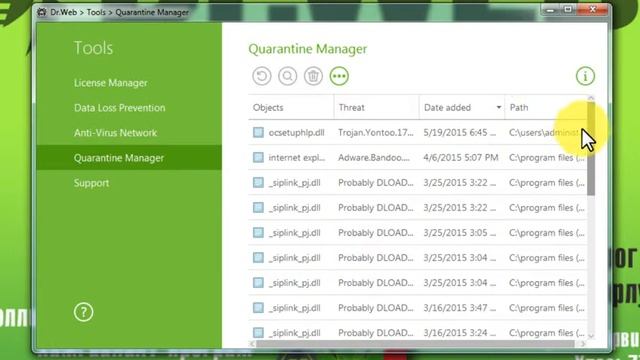Select Anti-Virus Network in sidebar

coord(116,133)
